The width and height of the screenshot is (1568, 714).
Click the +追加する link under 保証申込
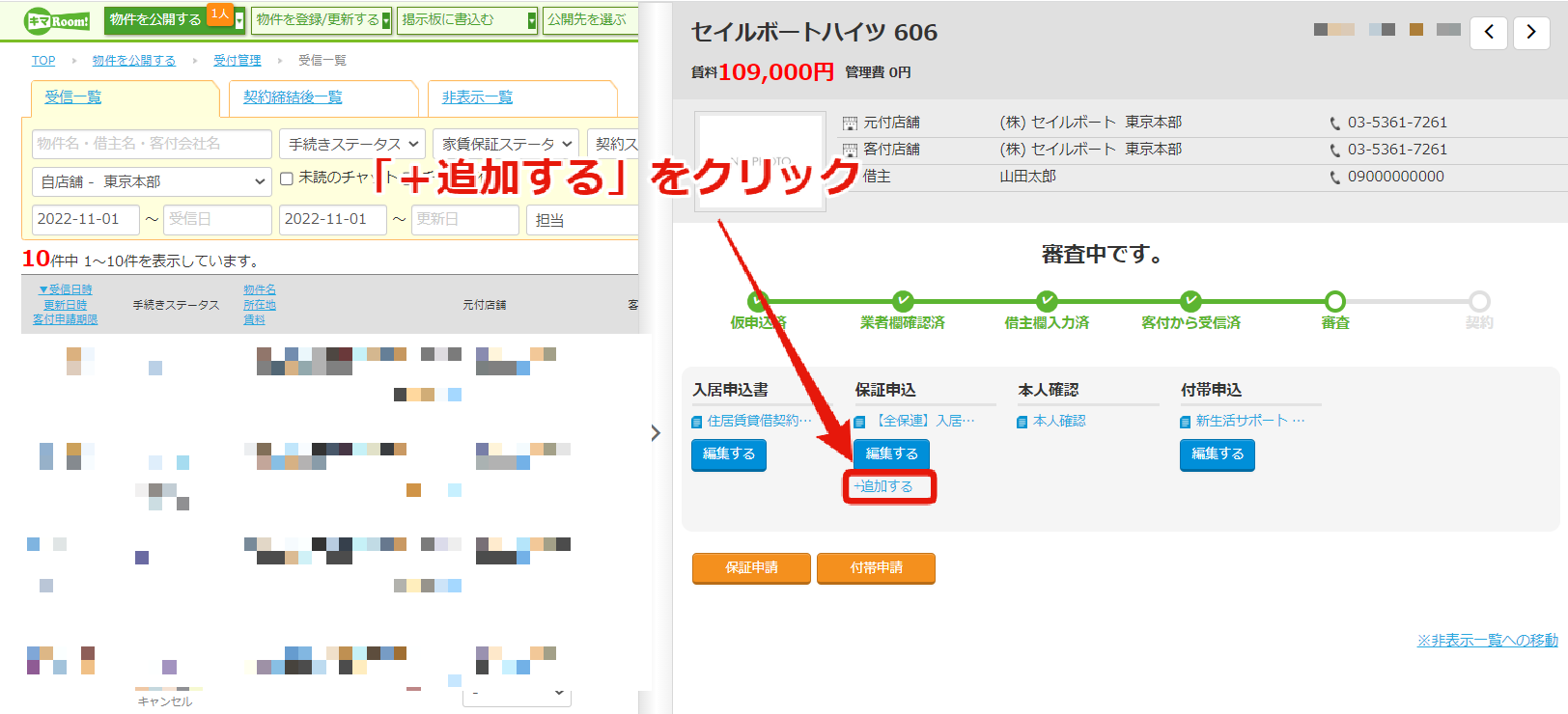[883, 486]
